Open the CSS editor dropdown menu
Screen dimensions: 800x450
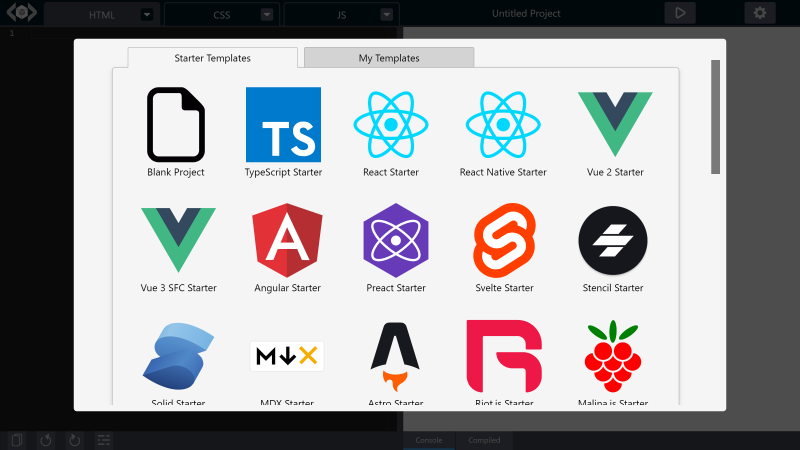pyautogui.click(x=266, y=15)
